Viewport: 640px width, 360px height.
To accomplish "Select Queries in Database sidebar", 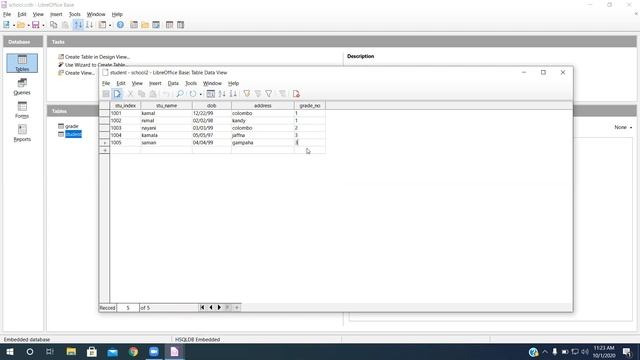I will (22, 87).
